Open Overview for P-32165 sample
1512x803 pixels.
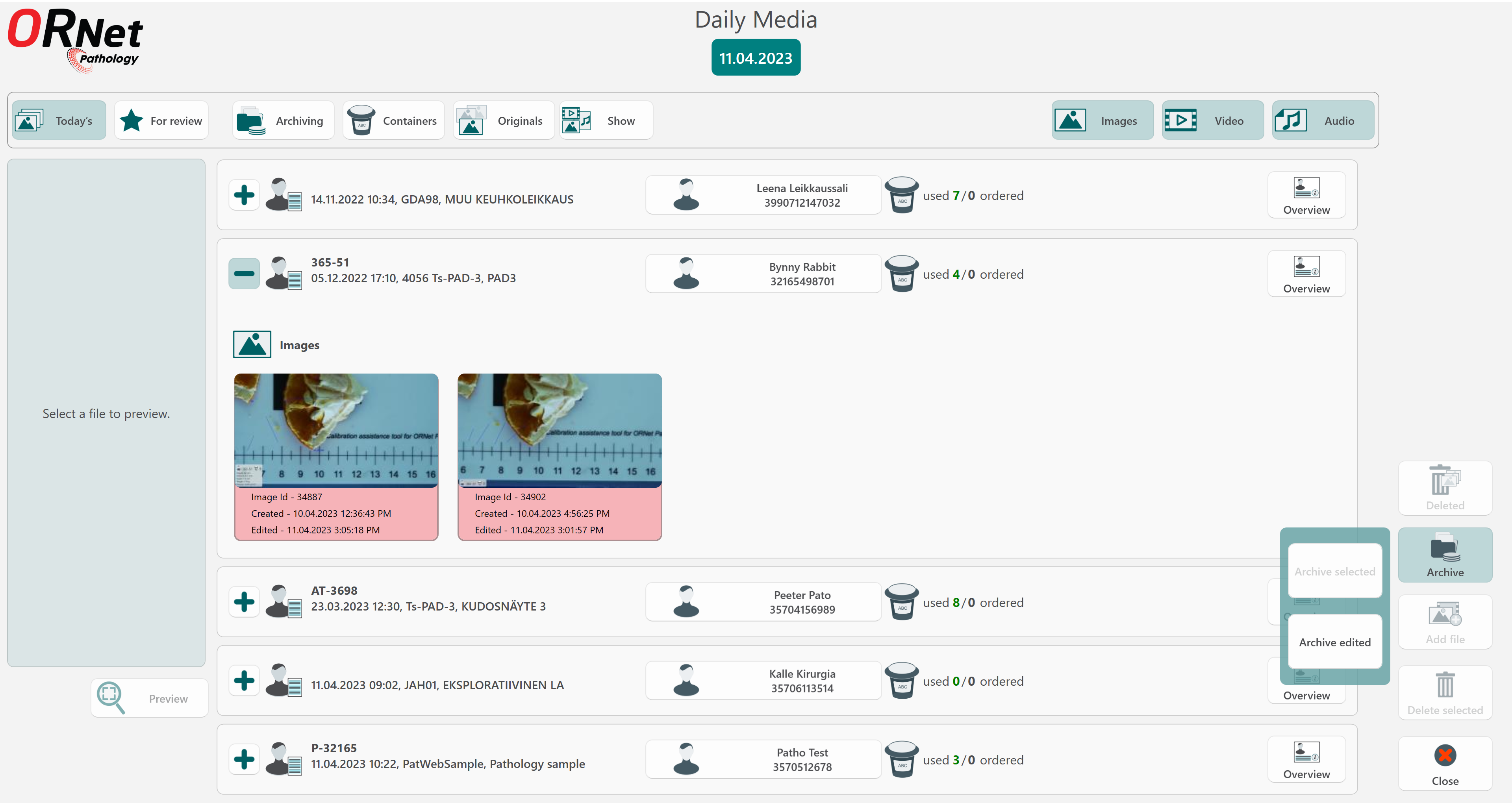pyautogui.click(x=1306, y=759)
